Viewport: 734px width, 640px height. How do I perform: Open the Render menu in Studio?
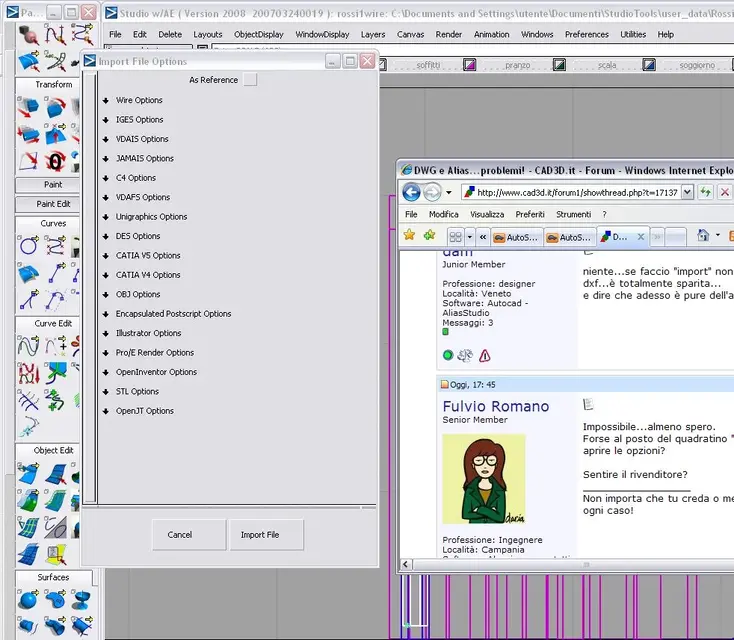point(448,35)
